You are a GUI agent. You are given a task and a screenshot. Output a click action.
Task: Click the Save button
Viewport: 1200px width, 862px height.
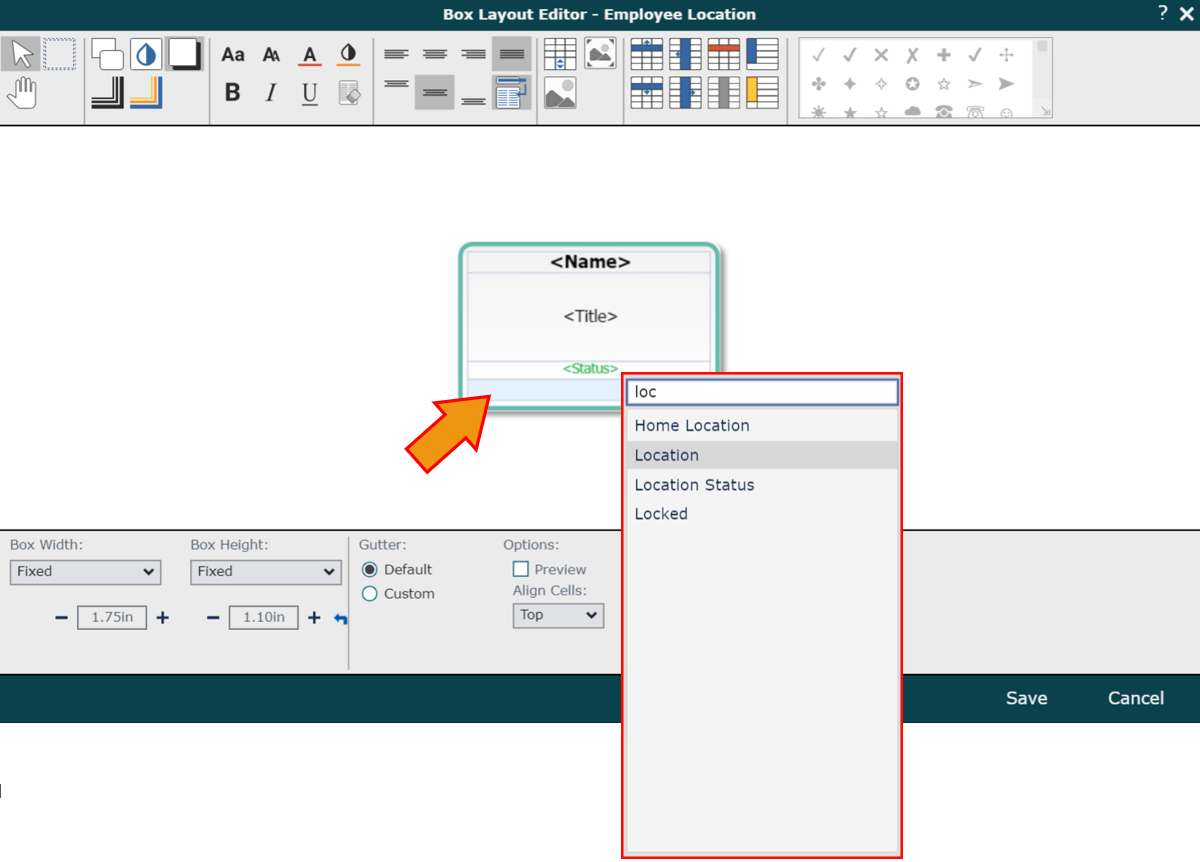(x=1027, y=698)
